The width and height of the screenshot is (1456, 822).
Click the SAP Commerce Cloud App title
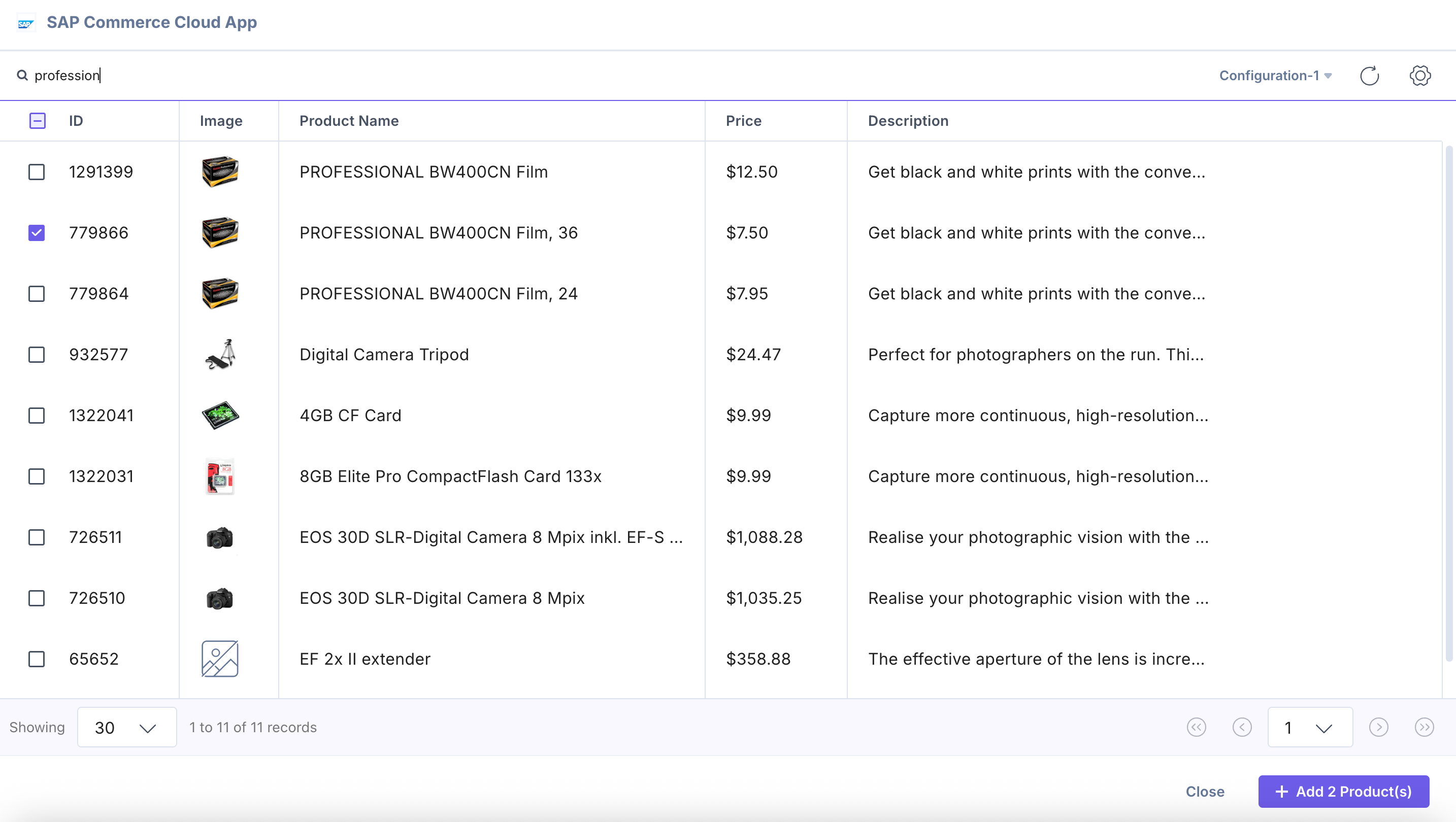(x=151, y=23)
